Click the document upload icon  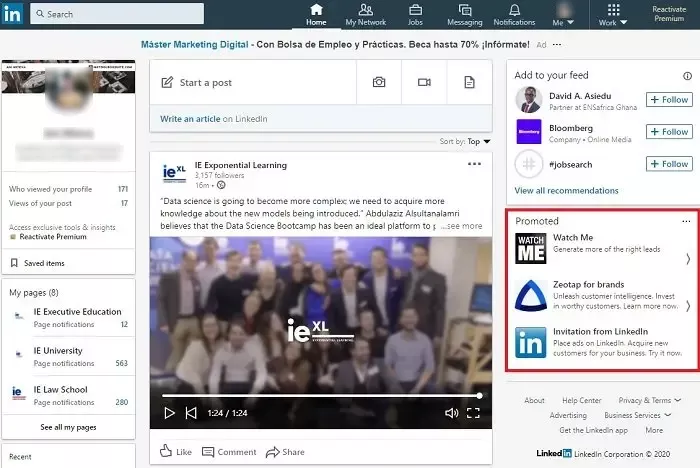pyautogui.click(x=469, y=83)
